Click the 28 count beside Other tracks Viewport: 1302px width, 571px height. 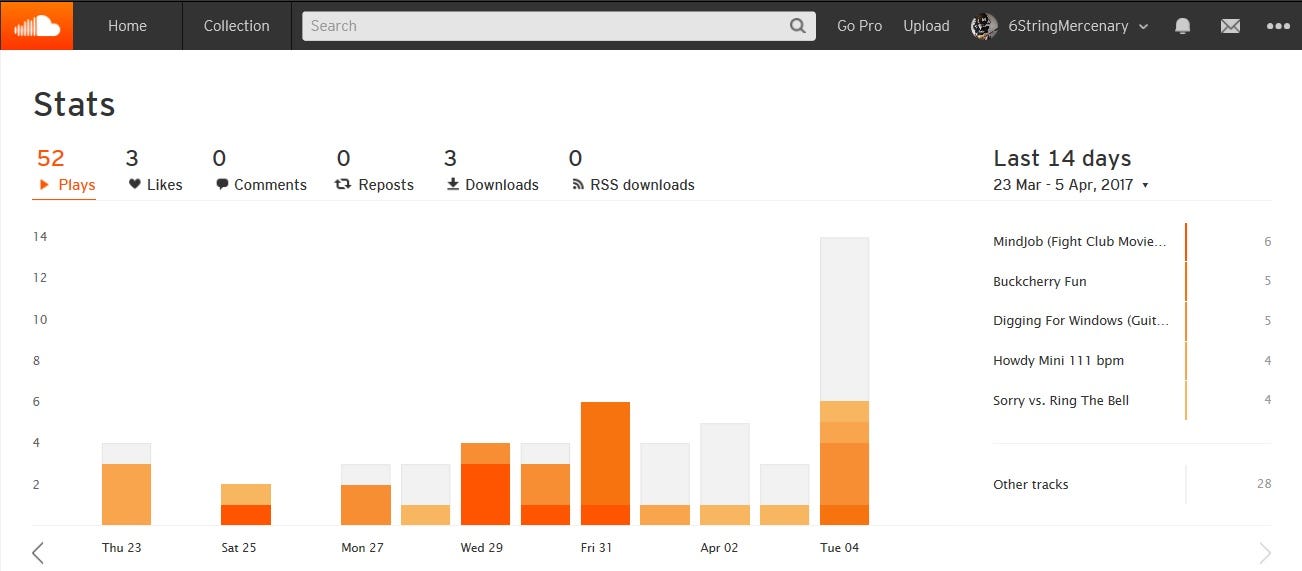click(1264, 484)
